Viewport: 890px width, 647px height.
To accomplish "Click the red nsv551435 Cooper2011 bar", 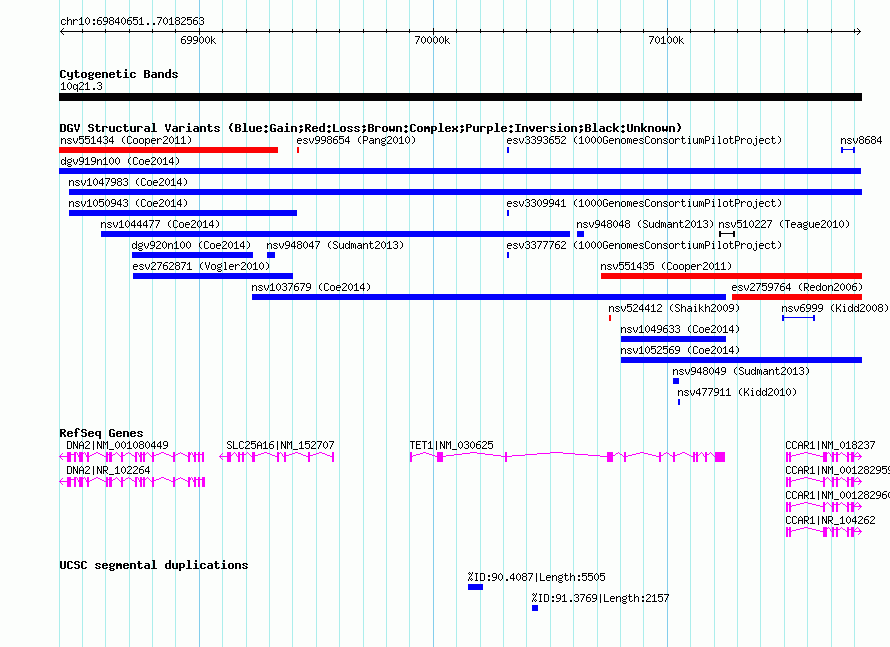I will point(731,276).
